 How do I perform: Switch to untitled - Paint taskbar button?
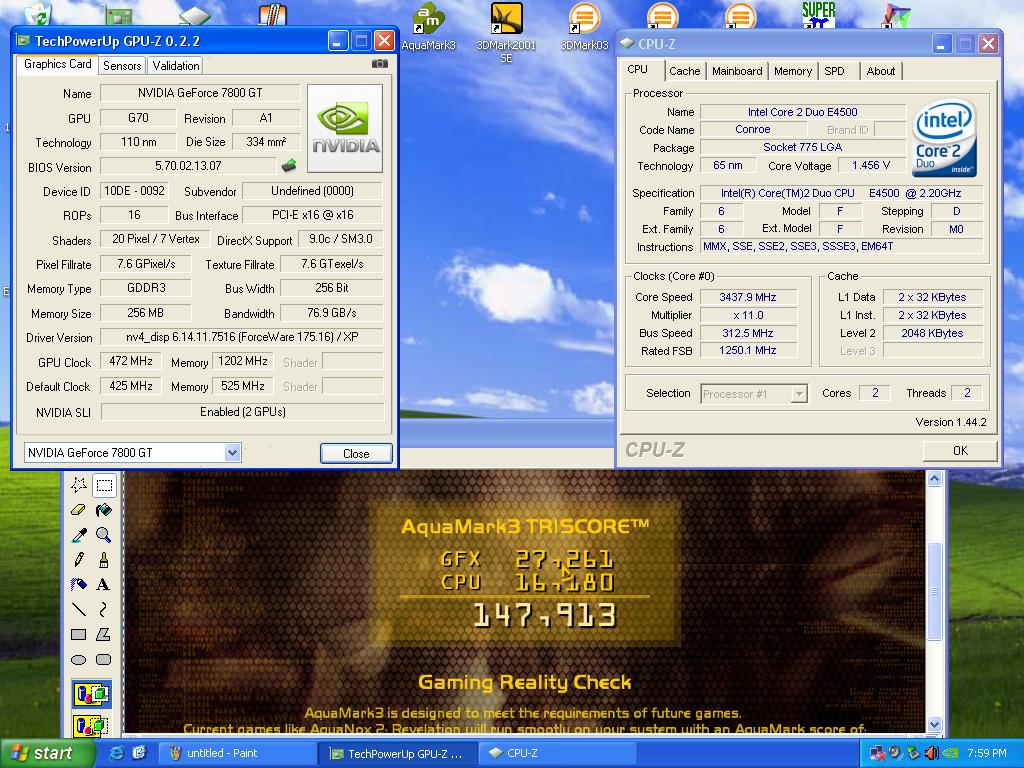tap(238, 753)
